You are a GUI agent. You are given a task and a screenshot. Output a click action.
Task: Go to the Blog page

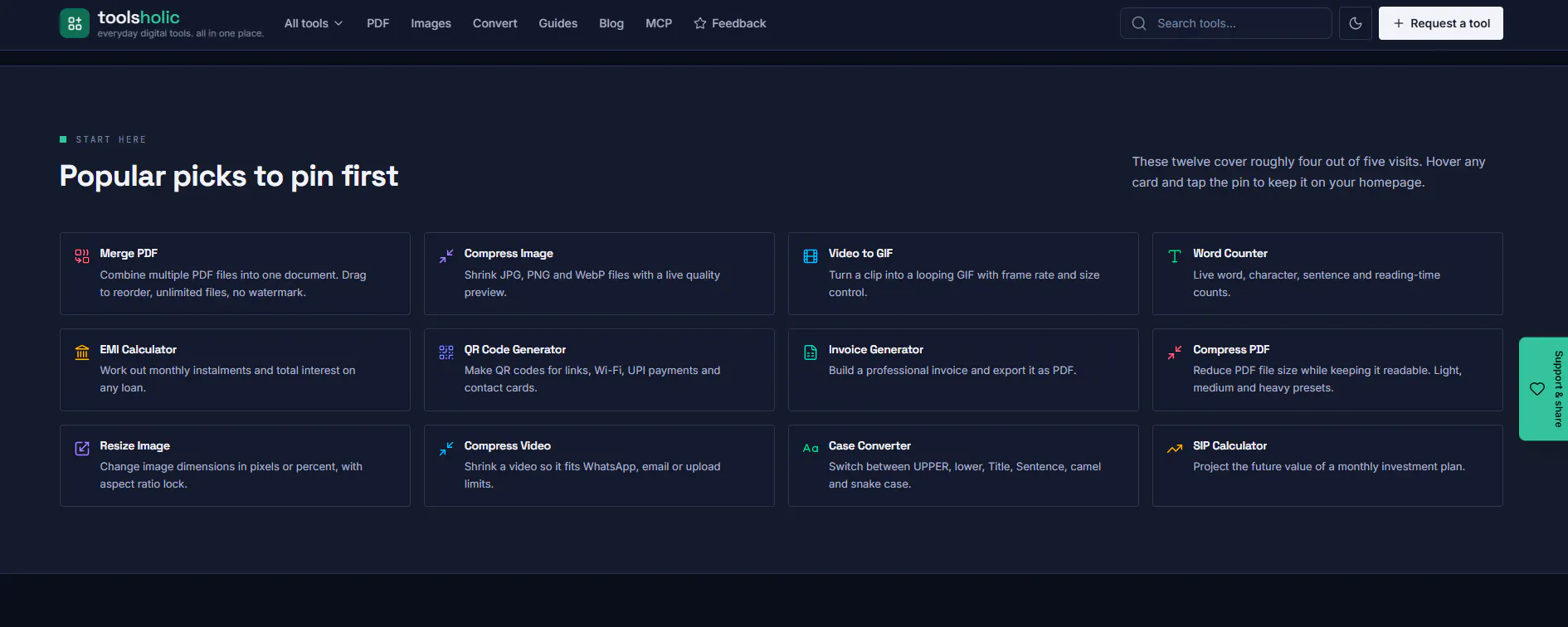611,23
